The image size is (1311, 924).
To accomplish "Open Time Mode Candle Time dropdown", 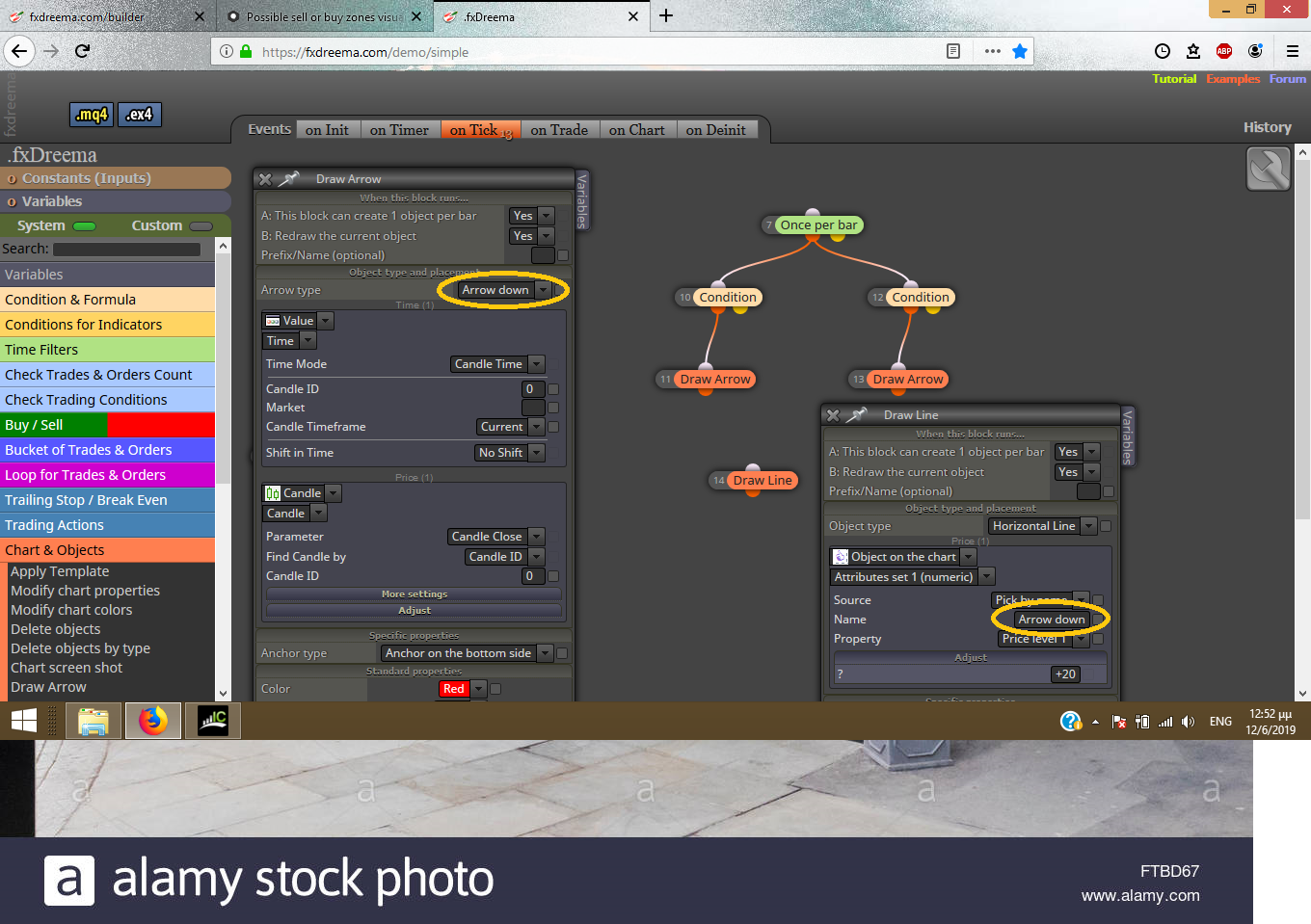I will pos(497,364).
